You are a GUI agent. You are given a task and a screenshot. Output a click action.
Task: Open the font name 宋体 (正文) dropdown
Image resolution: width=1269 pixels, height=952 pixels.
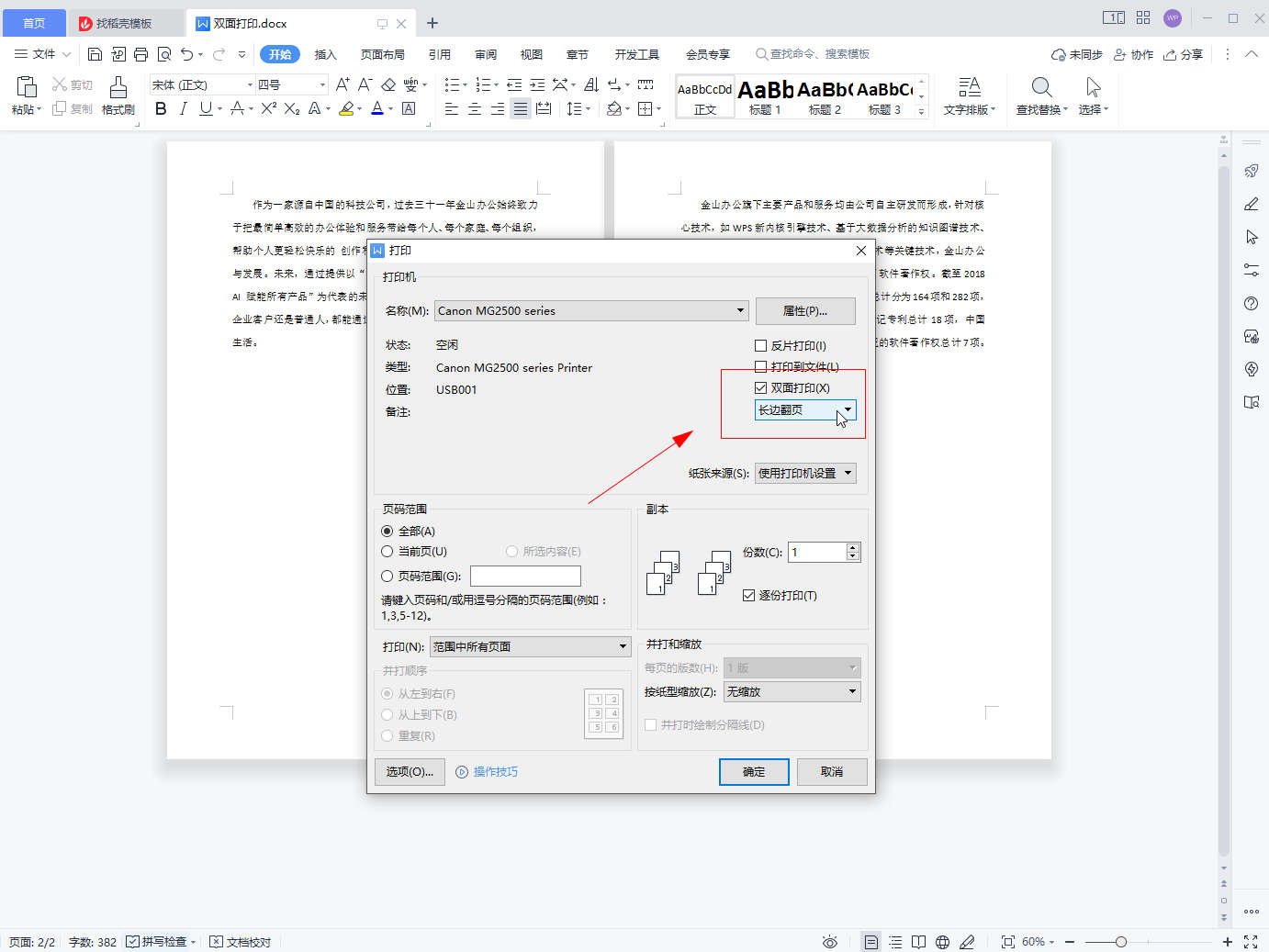(250, 84)
